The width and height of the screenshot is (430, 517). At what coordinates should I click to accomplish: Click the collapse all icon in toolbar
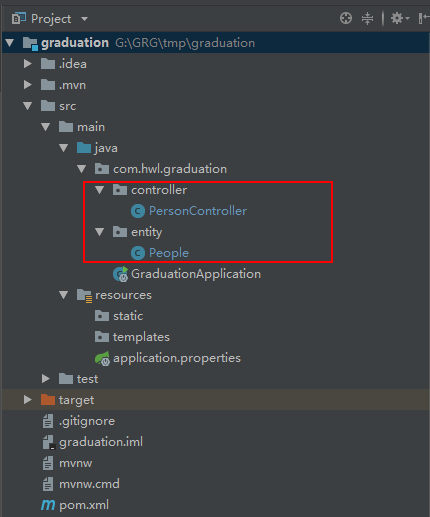coord(367,18)
